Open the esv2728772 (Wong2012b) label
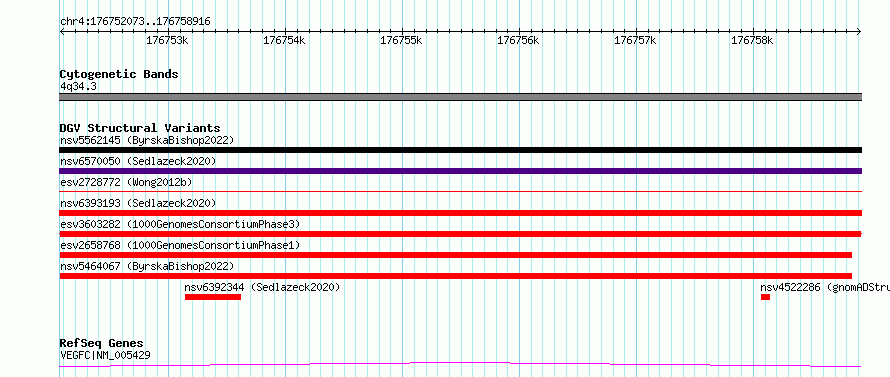The height and width of the screenshot is (377, 890). pyautogui.click(x=126, y=182)
